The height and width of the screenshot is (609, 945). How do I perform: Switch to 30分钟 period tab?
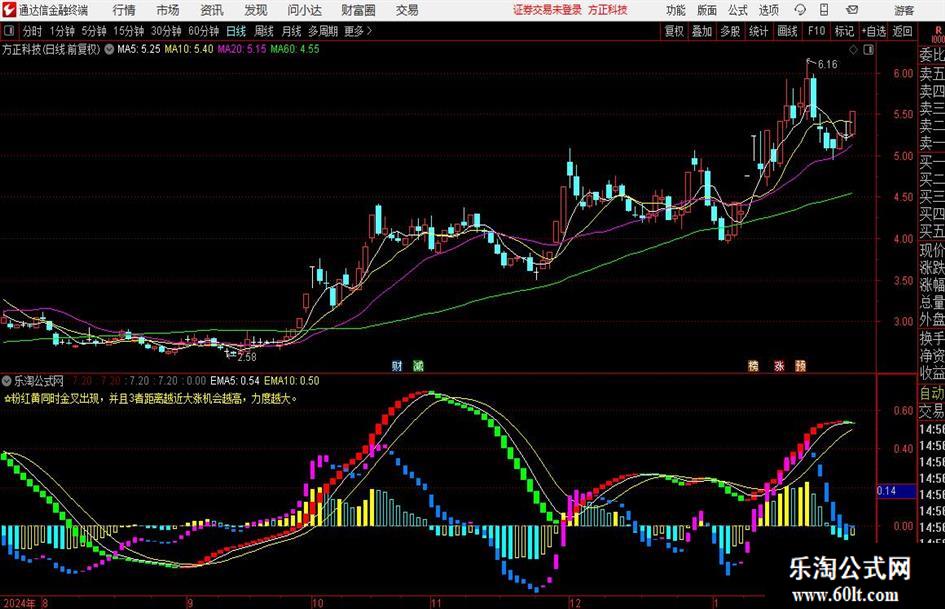tap(166, 31)
